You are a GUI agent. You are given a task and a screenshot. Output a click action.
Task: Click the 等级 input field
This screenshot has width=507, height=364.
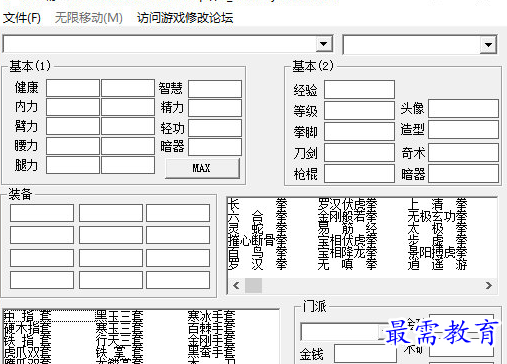click(x=359, y=110)
